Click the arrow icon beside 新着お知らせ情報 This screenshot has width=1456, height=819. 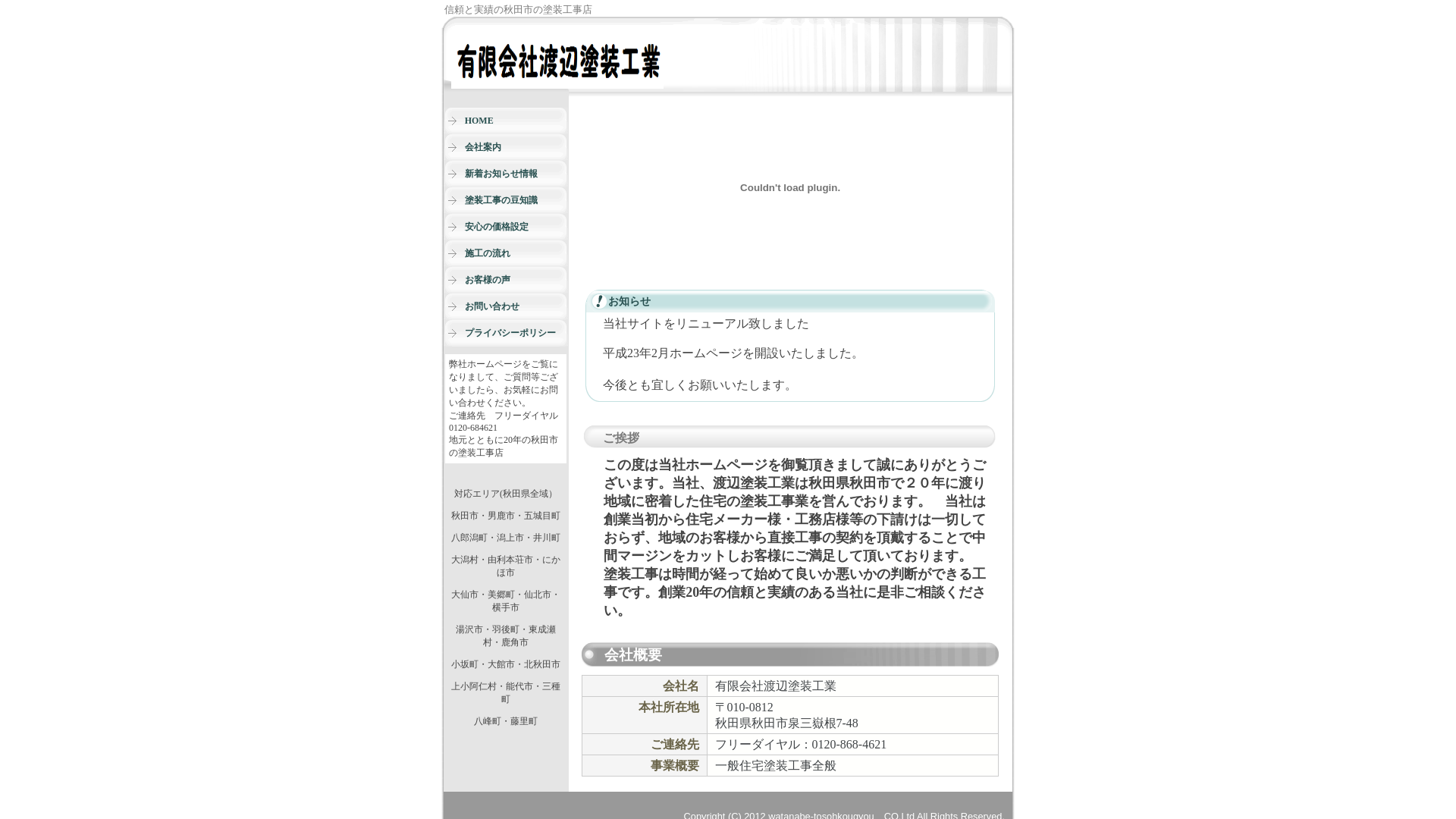coord(453,173)
